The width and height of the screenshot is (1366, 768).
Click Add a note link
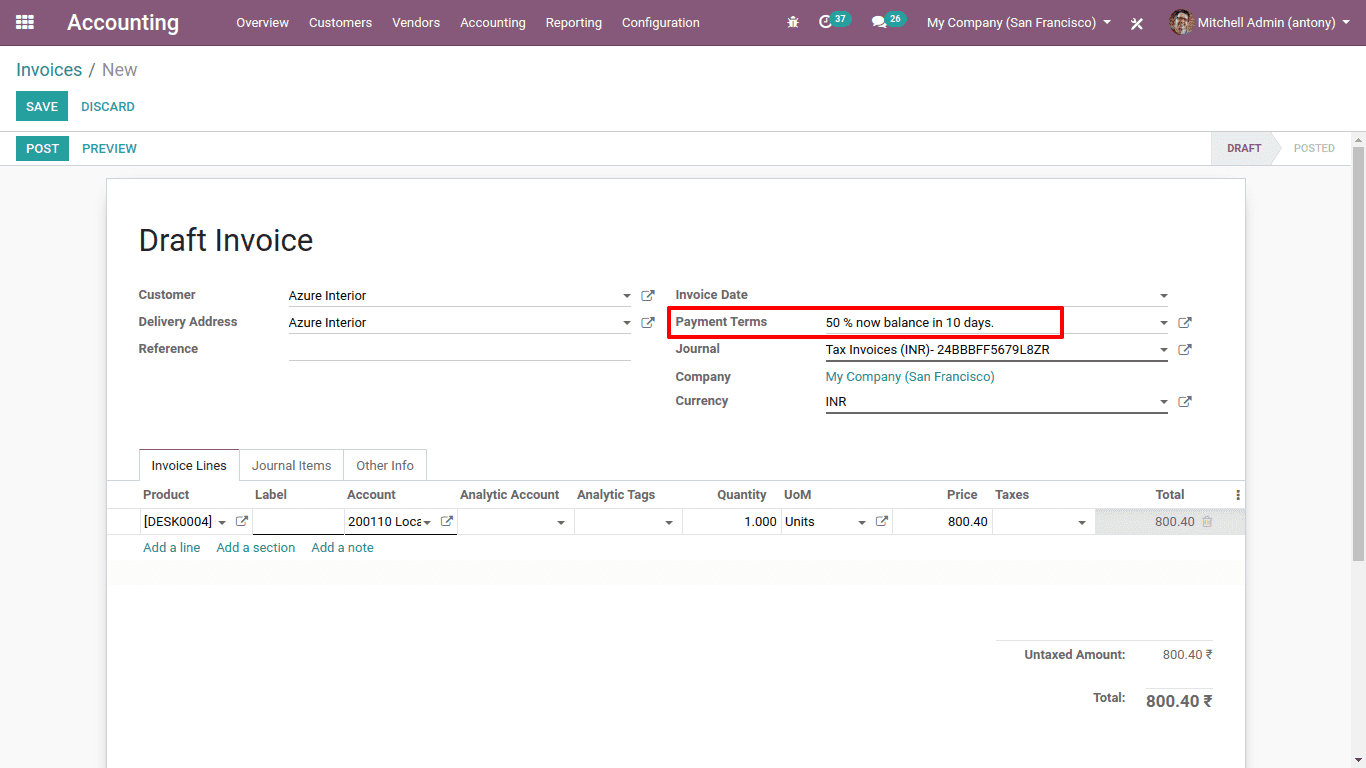(x=342, y=547)
